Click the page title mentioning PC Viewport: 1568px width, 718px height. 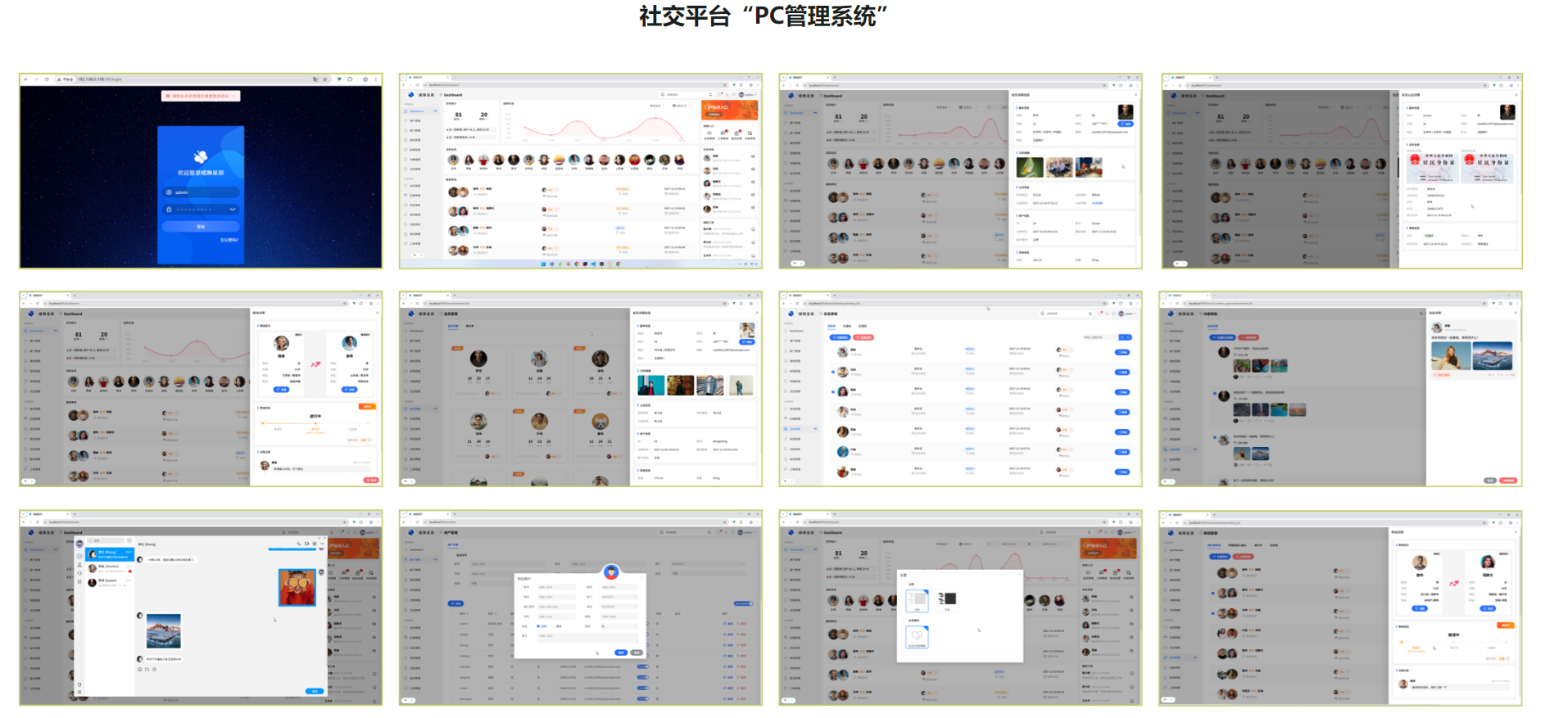tap(764, 16)
